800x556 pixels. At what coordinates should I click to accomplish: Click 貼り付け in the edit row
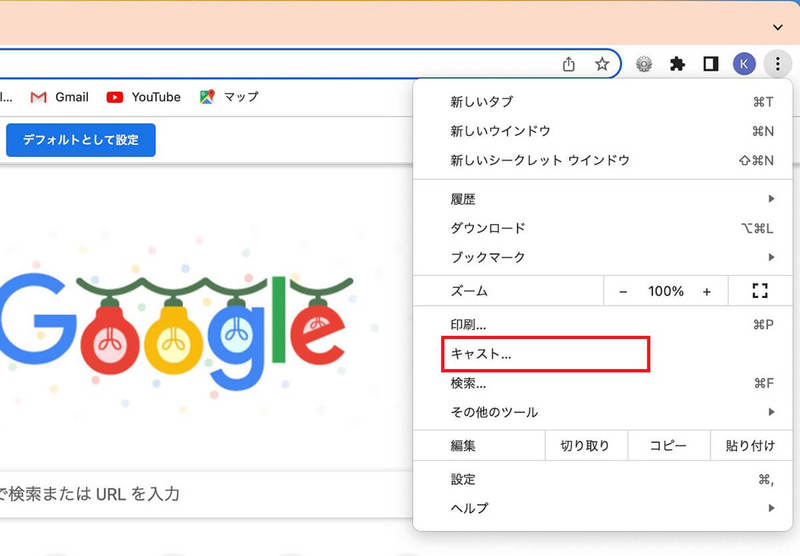pyautogui.click(x=751, y=446)
